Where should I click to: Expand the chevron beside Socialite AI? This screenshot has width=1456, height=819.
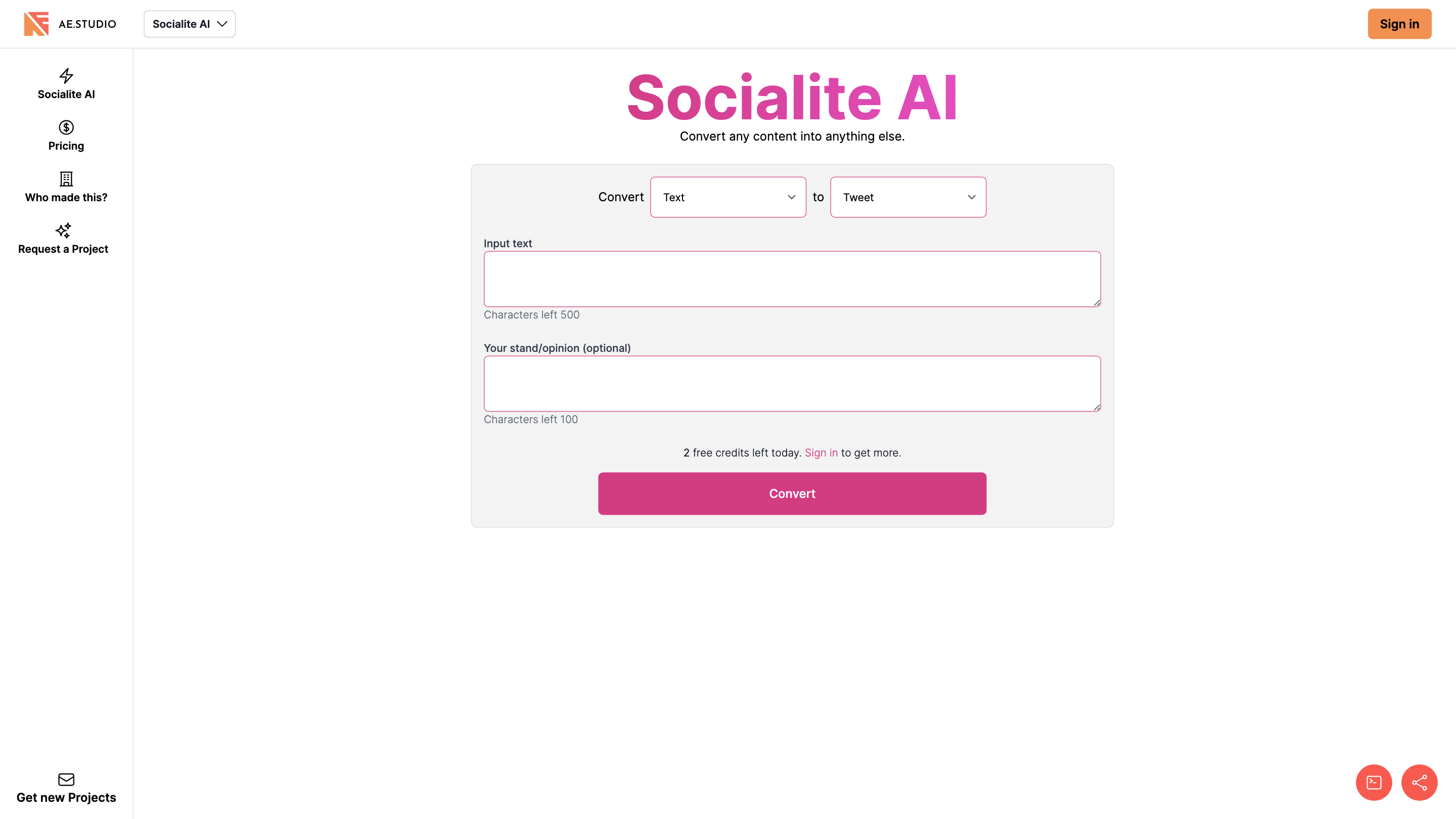pos(221,24)
